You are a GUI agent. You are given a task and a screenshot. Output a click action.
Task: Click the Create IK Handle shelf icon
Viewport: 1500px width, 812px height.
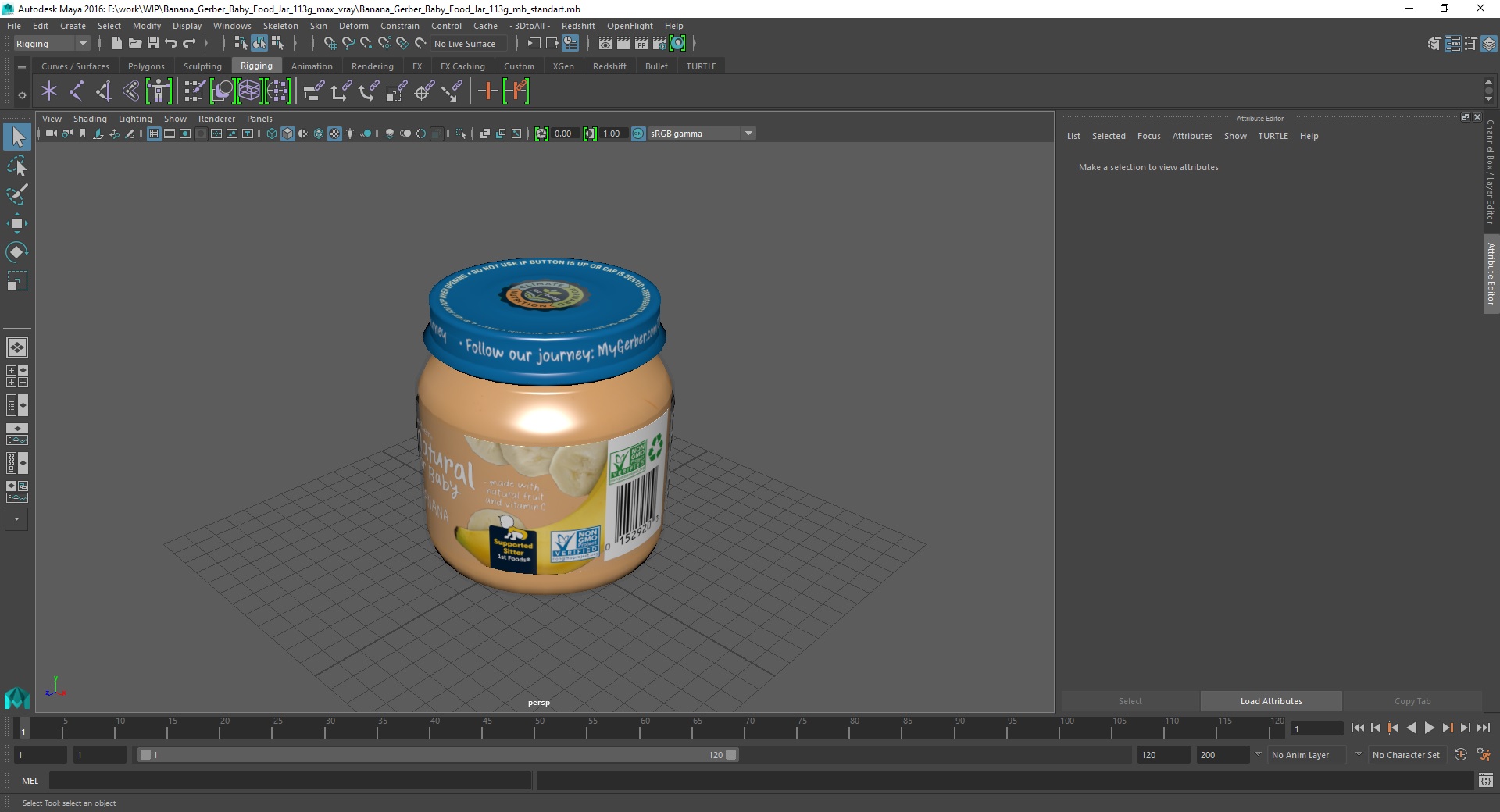coord(104,91)
